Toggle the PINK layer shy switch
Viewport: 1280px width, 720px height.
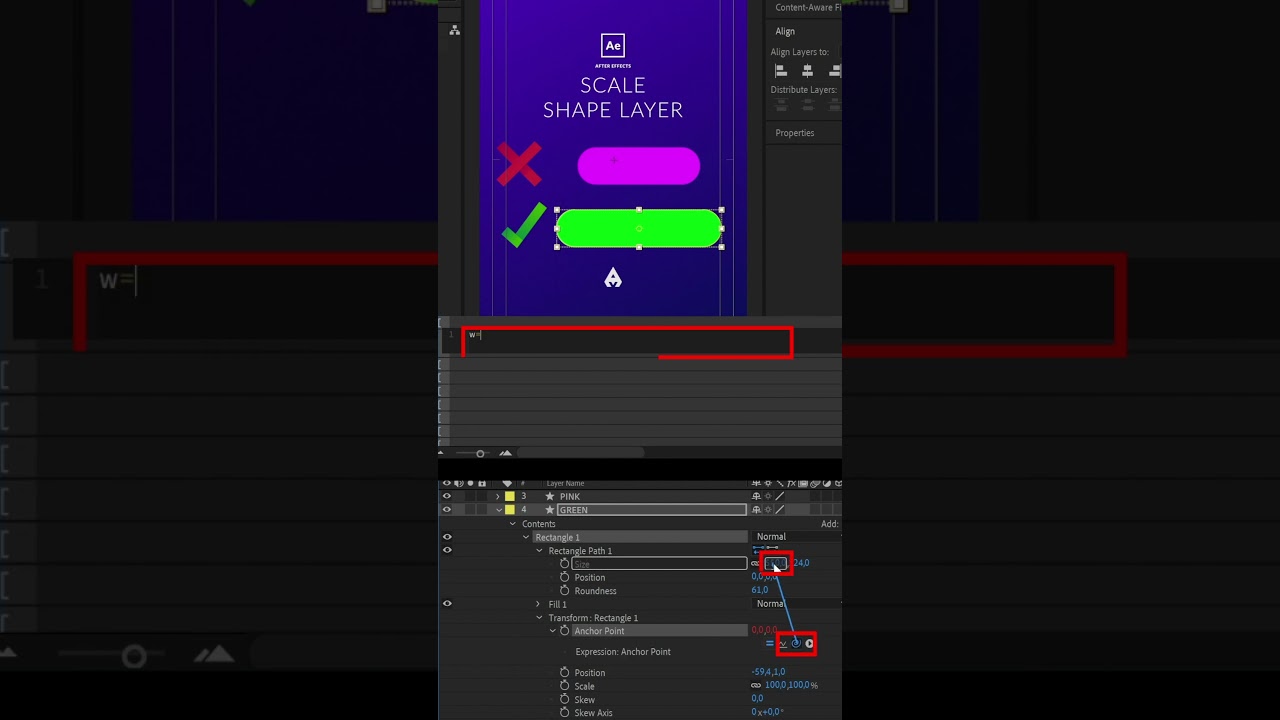756,496
